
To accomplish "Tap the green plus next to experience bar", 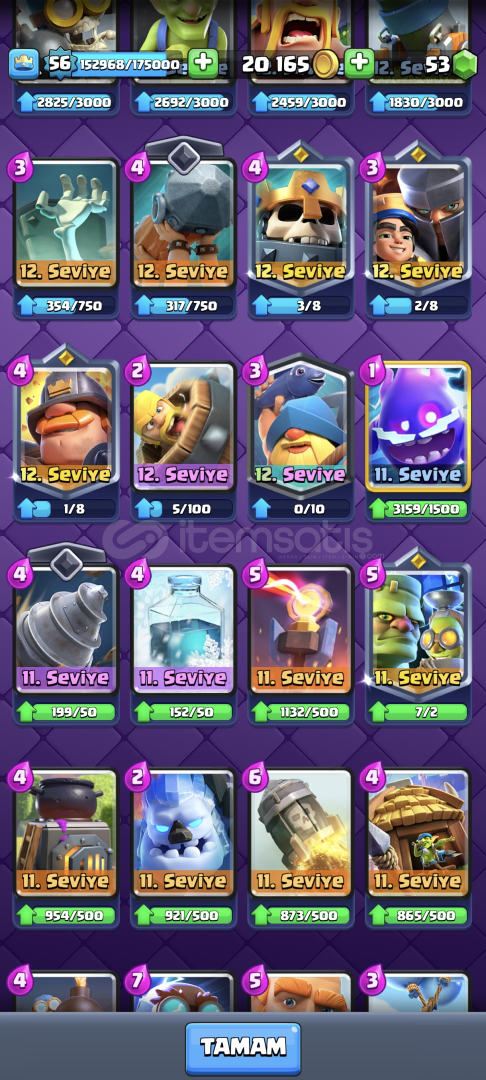I will point(203,64).
